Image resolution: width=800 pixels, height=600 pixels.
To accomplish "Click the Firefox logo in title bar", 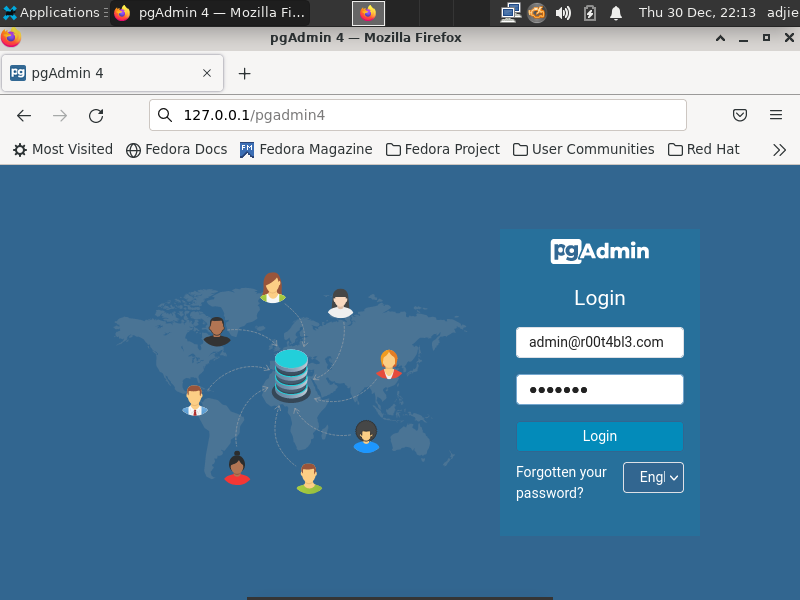I will (x=11, y=38).
